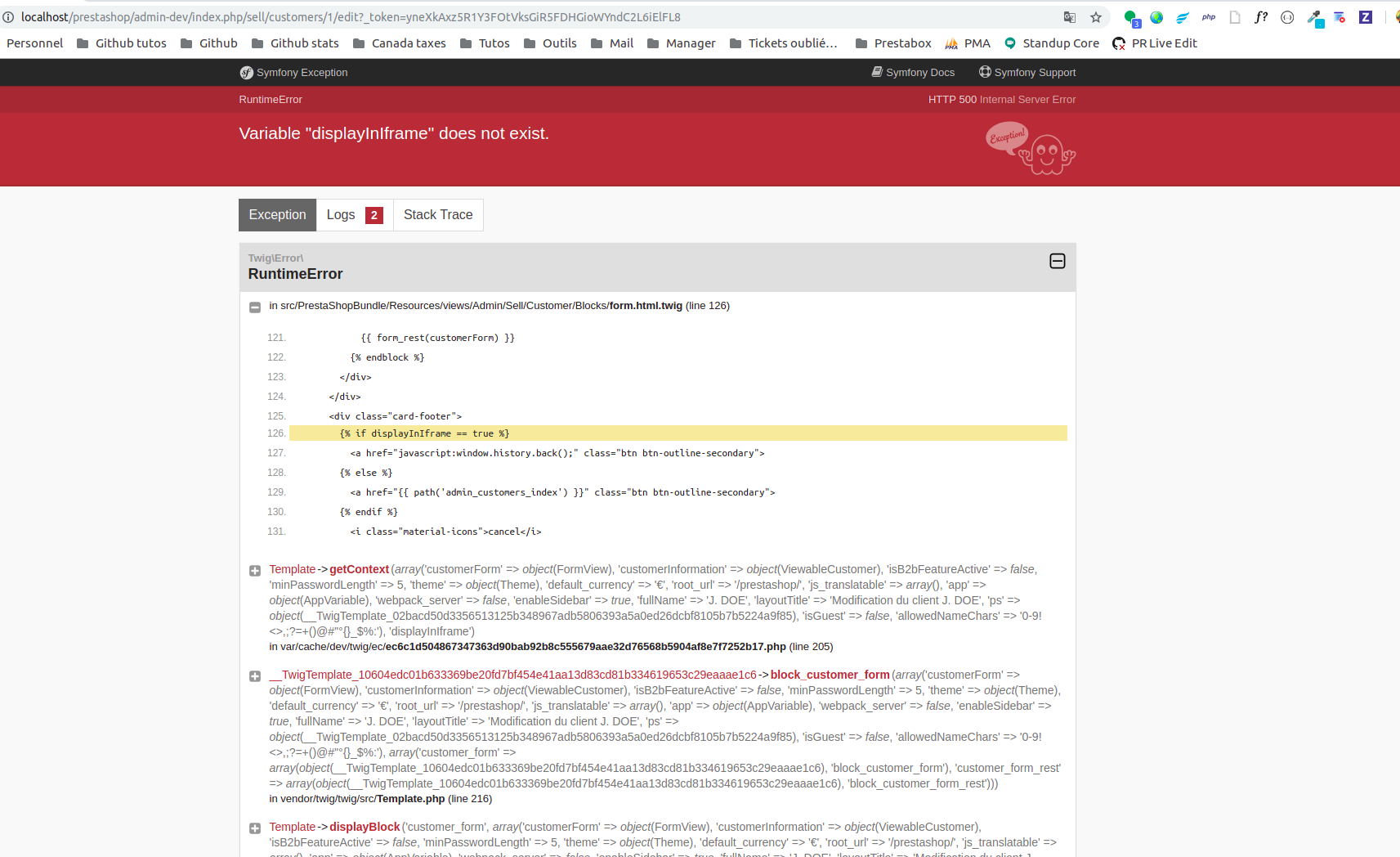Open the php extension icon
The image size is (1400, 857).
(1209, 17)
